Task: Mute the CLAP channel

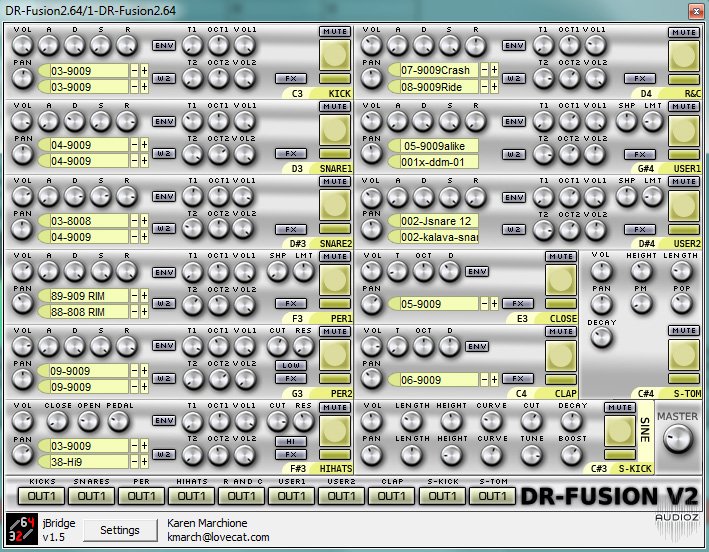Action: click(x=561, y=332)
